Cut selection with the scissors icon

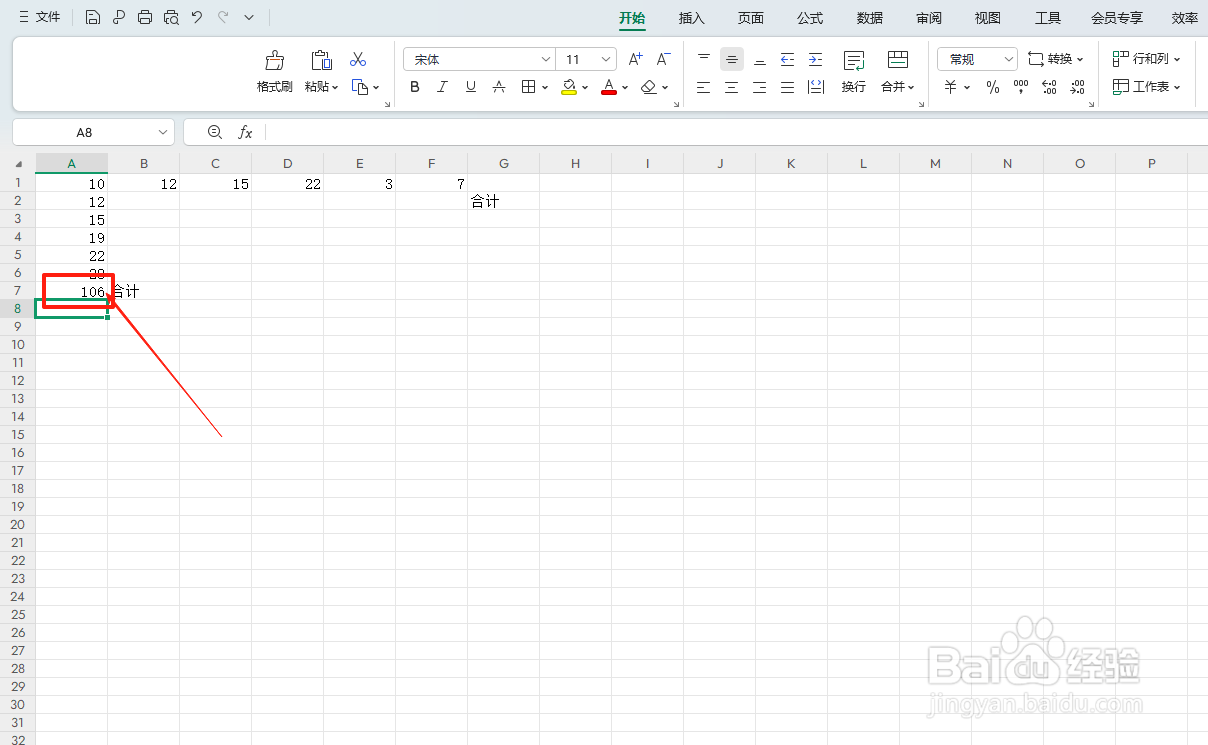coord(358,59)
